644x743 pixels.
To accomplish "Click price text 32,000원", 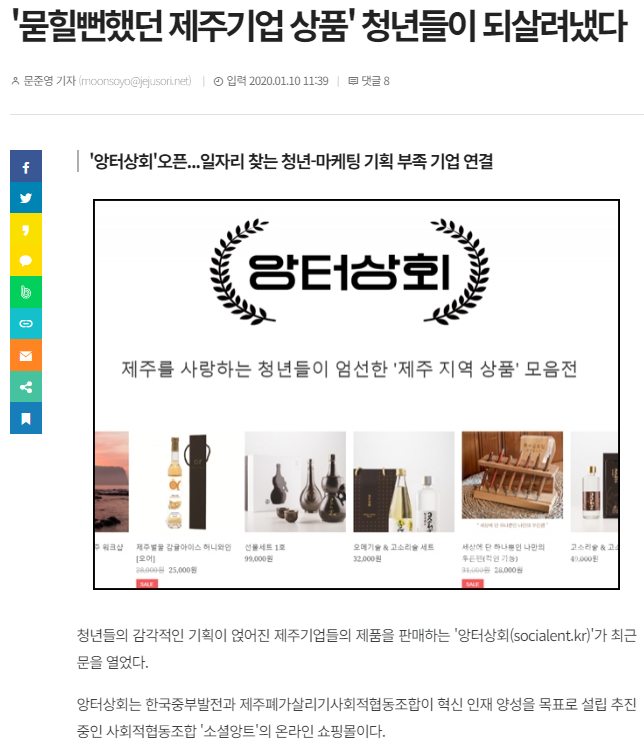I will click(367, 559).
